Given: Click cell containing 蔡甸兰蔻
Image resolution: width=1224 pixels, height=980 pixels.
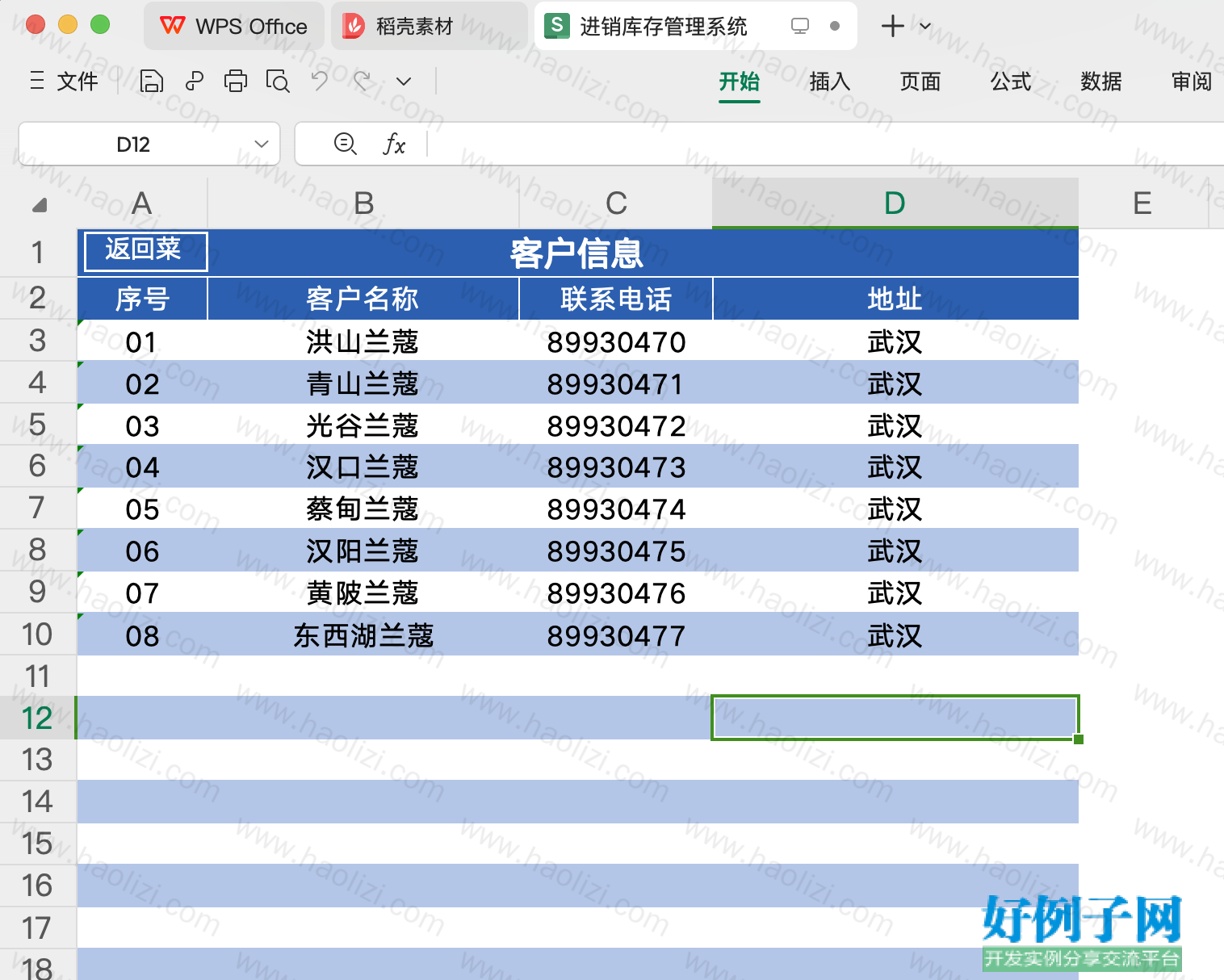Looking at the screenshot, I should [x=363, y=509].
